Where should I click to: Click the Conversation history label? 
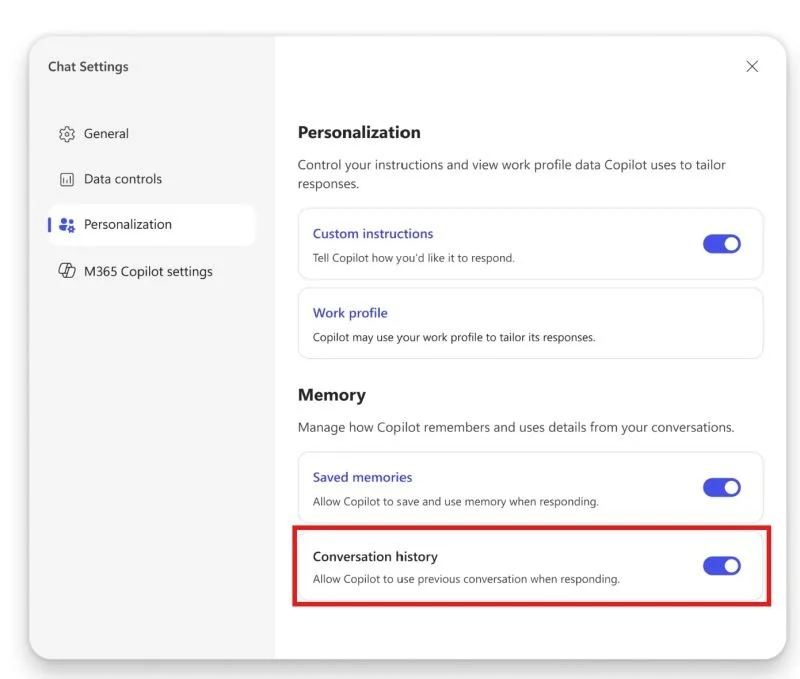[375, 557]
